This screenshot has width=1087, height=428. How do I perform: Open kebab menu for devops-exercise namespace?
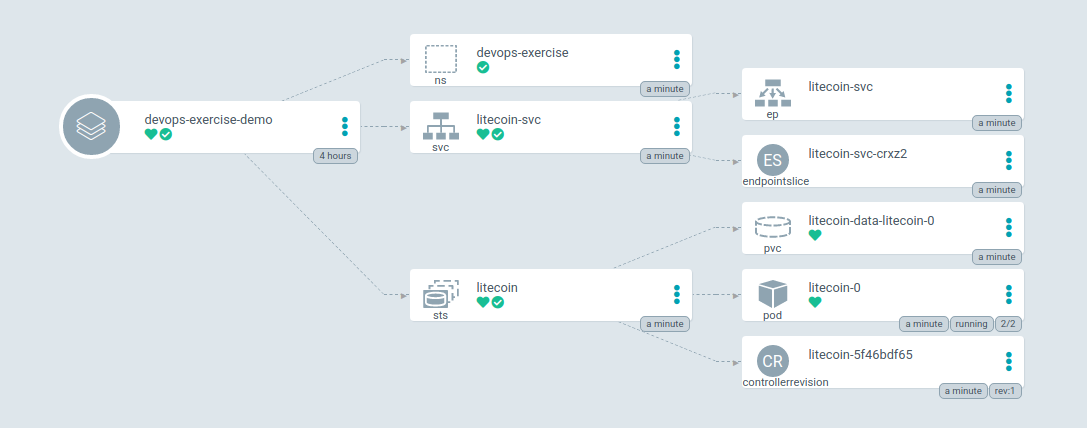pyautogui.click(x=677, y=60)
